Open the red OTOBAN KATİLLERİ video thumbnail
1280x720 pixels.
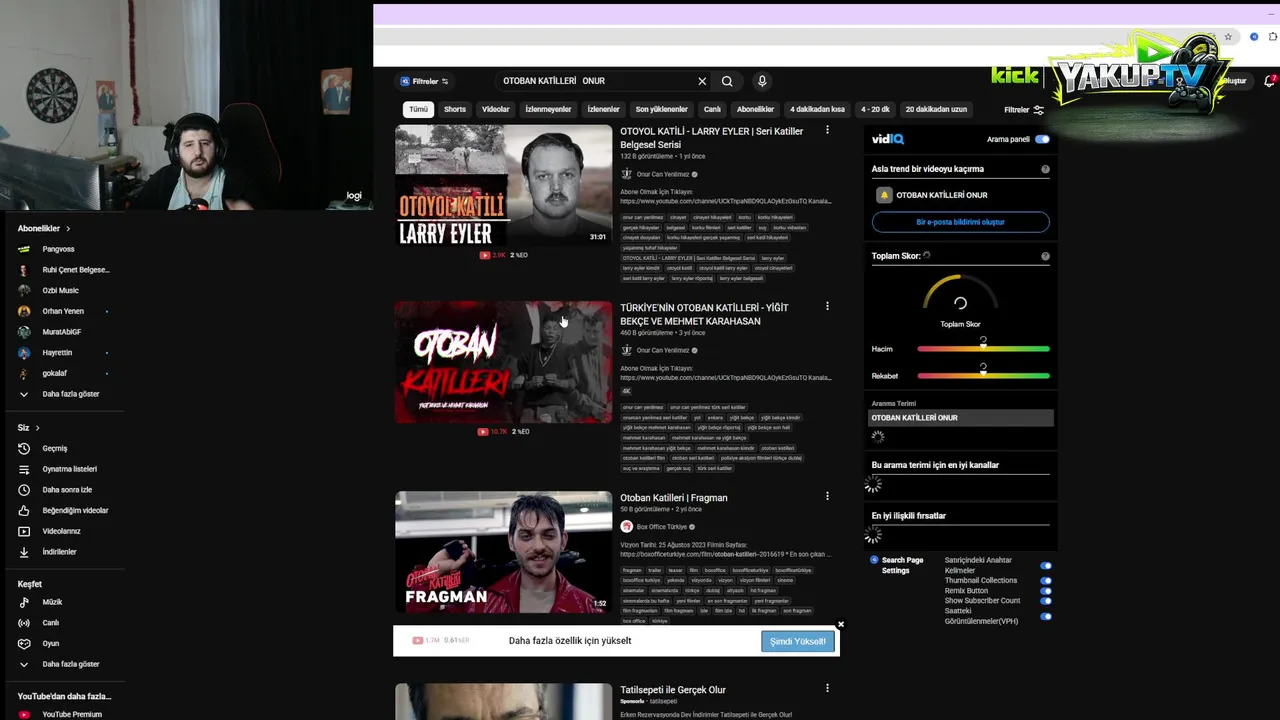503,362
